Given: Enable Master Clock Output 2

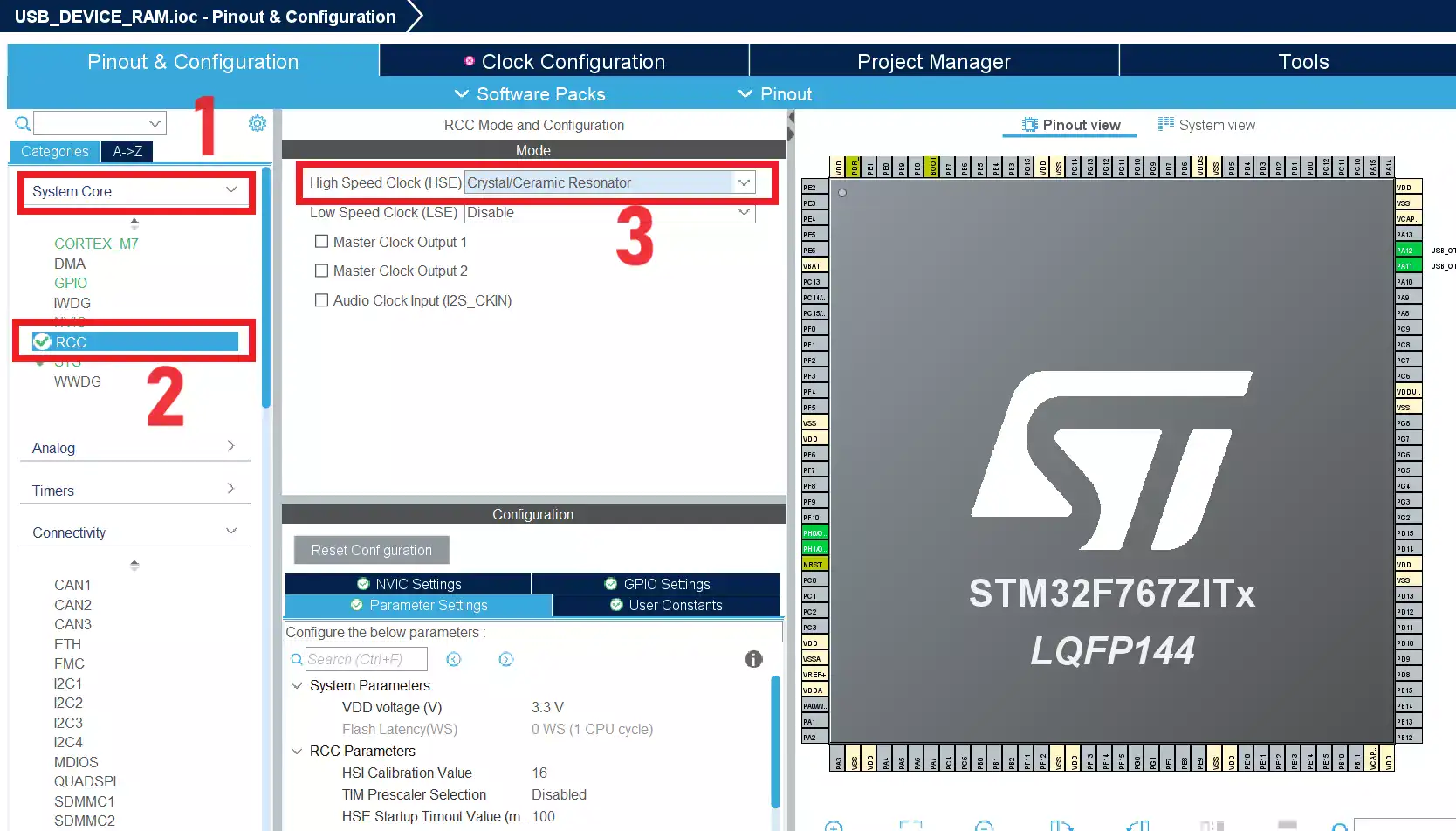Looking at the screenshot, I should [321, 271].
